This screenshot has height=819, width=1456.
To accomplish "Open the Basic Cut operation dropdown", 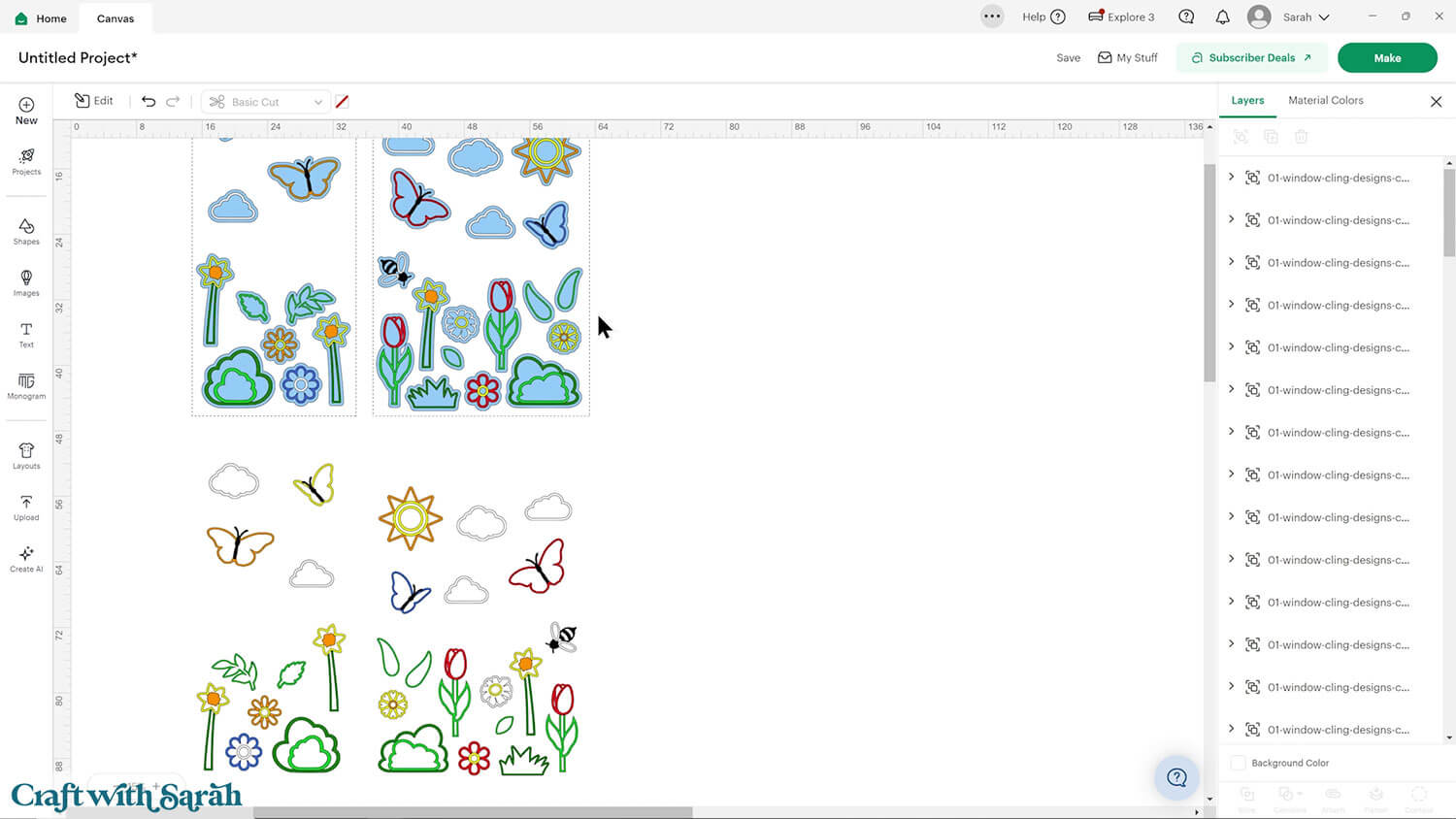I will pos(265,102).
